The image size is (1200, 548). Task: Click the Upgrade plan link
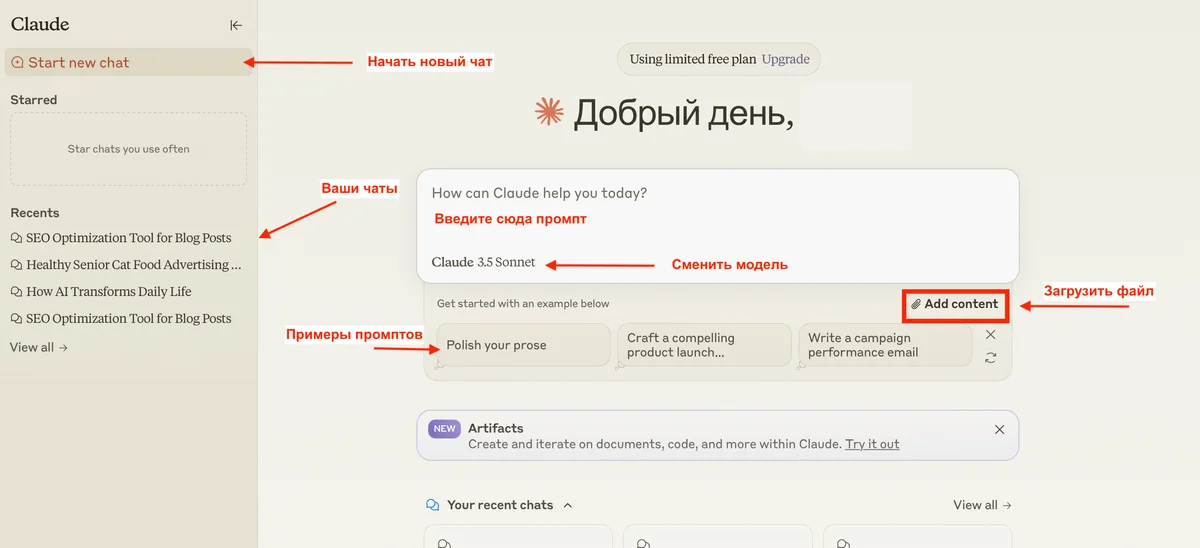[785, 59]
